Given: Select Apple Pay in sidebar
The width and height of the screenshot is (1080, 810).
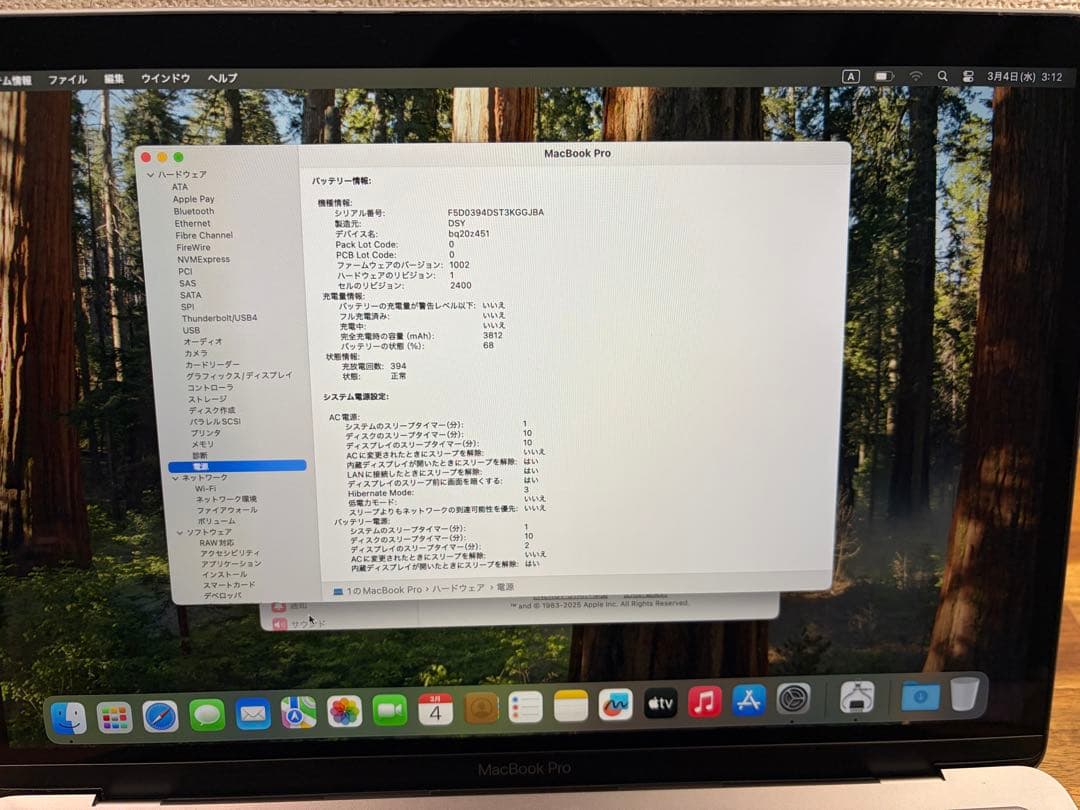Looking at the screenshot, I should pos(194,199).
